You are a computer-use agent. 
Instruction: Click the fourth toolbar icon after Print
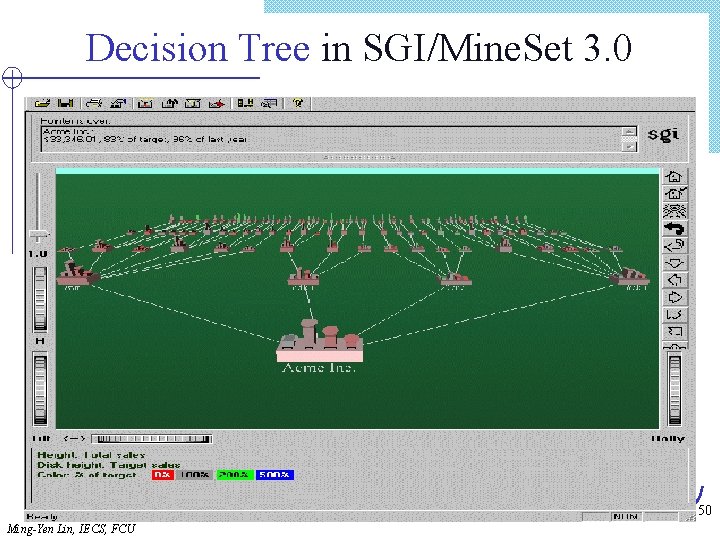pyautogui.click(x=192, y=103)
